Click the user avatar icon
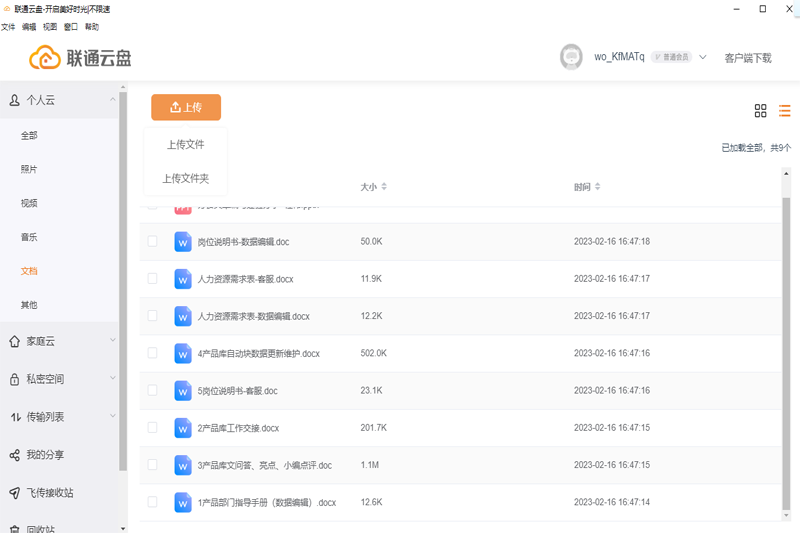The image size is (800, 533). tap(572, 57)
